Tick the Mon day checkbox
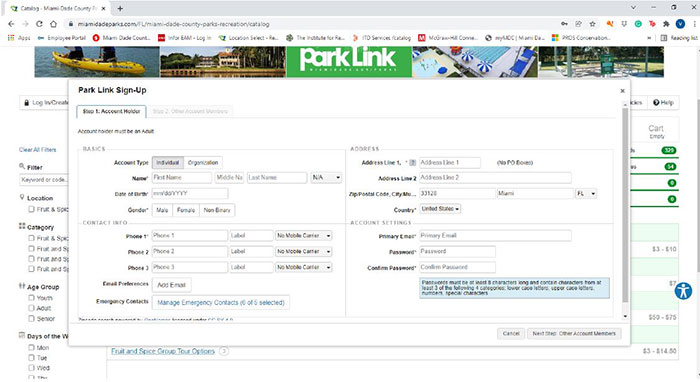This screenshot has height=382, width=700. pos(31,347)
